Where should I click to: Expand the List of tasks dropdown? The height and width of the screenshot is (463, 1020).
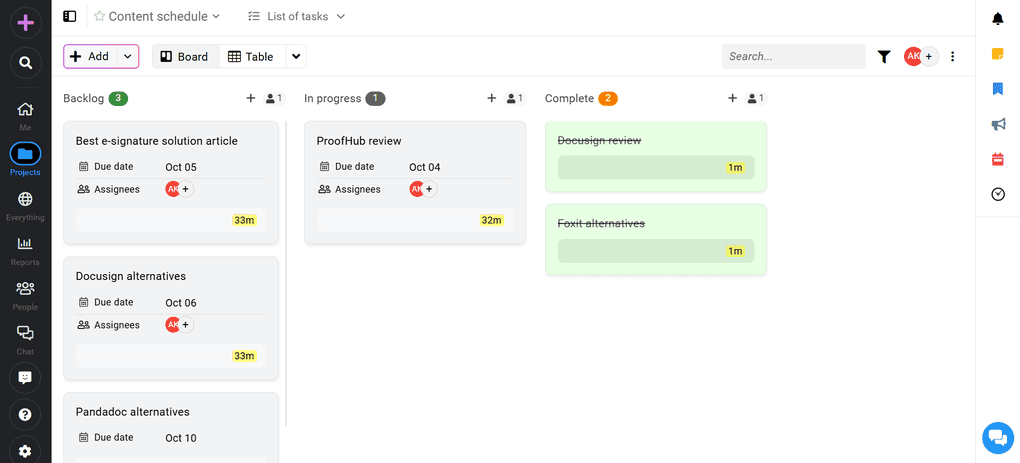(x=340, y=16)
